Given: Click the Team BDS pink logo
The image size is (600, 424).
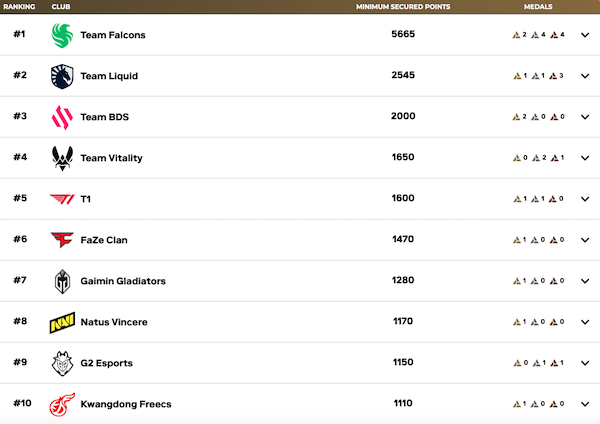Looking at the screenshot, I should (62, 117).
